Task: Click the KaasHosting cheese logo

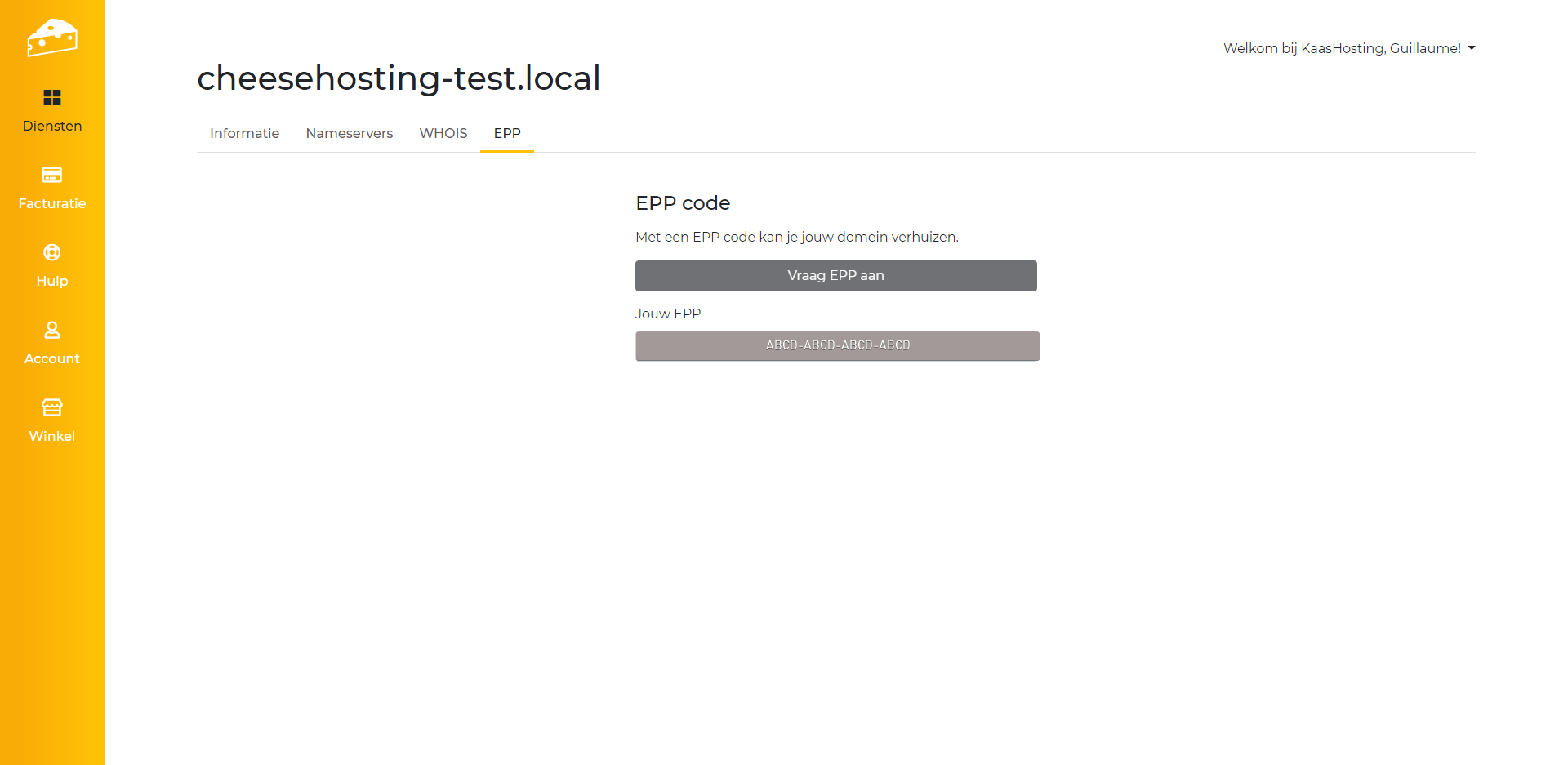Action: [x=52, y=38]
